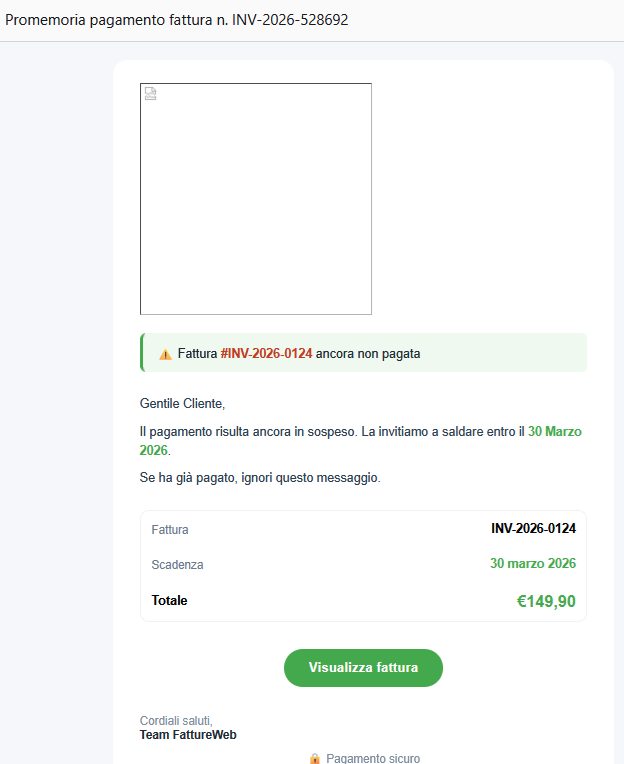Click the Cordiali saluti closing line

click(x=176, y=721)
